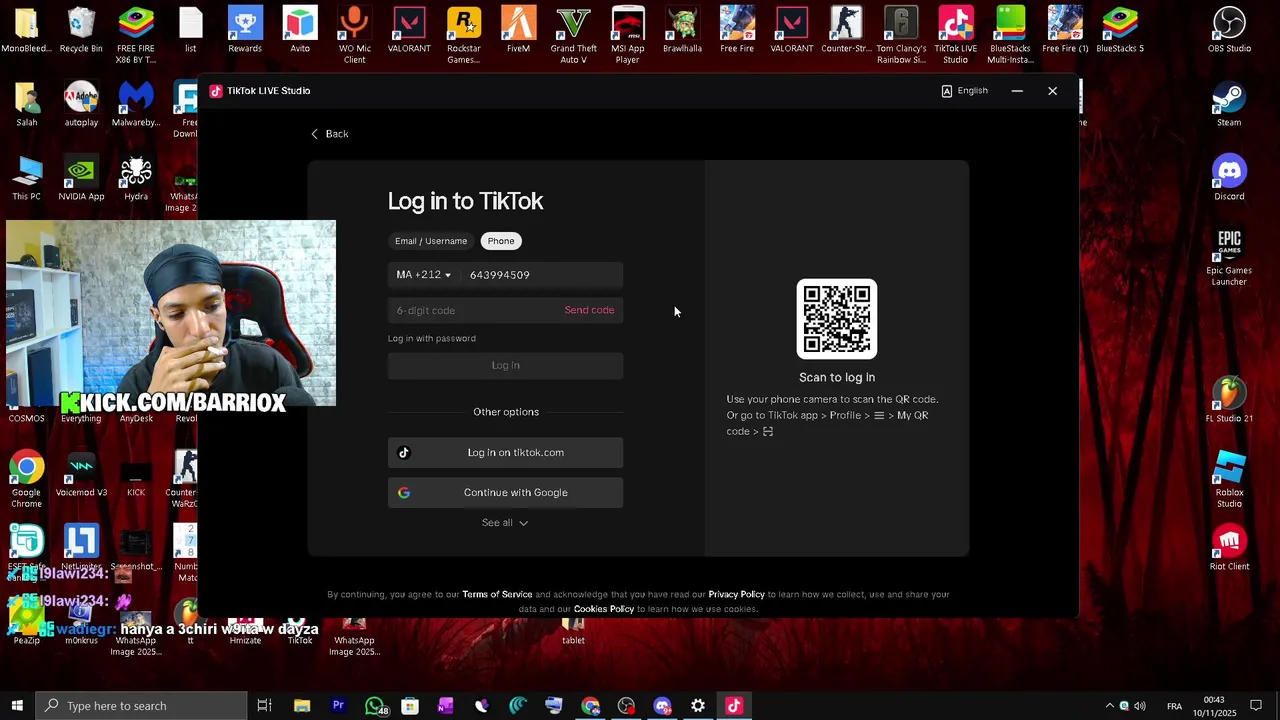The image size is (1280, 720).
Task: Open Tom Clancy's Rainbow Six desktop icon
Action: [901, 35]
